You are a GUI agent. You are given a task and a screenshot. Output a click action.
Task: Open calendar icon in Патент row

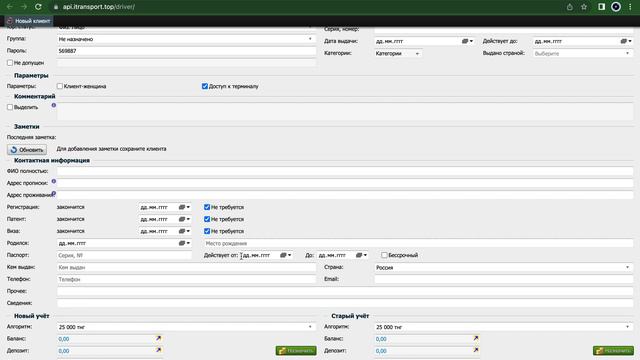click(184, 219)
